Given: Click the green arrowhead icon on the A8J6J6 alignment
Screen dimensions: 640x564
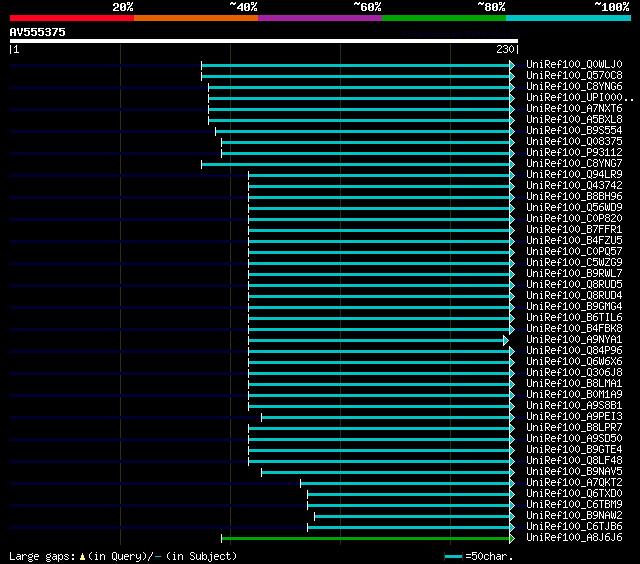Looking at the screenshot, I should (x=512, y=539).
